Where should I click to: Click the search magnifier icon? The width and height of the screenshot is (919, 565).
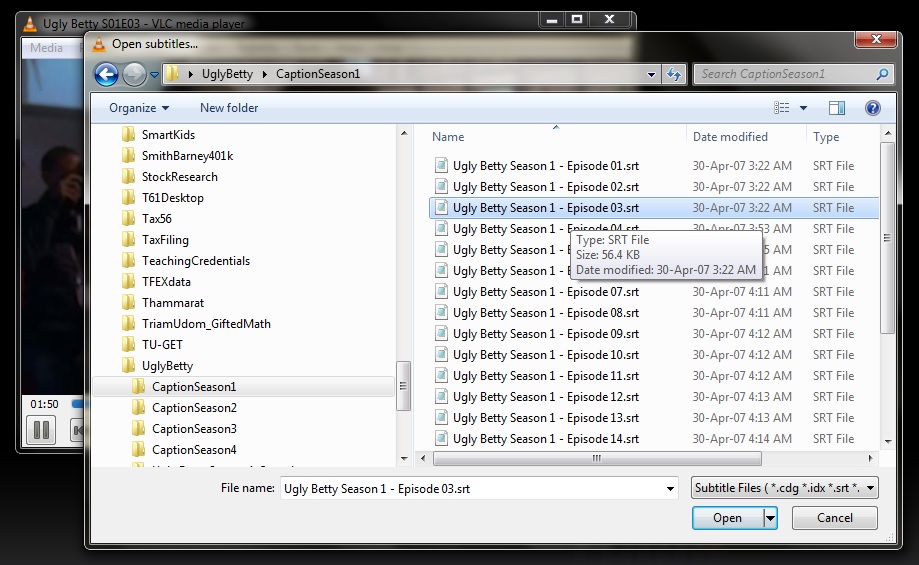coord(882,74)
